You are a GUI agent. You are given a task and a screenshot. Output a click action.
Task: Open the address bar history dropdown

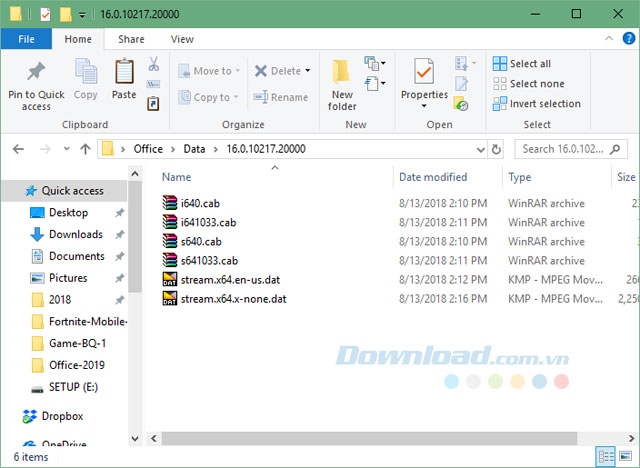click(478, 149)
